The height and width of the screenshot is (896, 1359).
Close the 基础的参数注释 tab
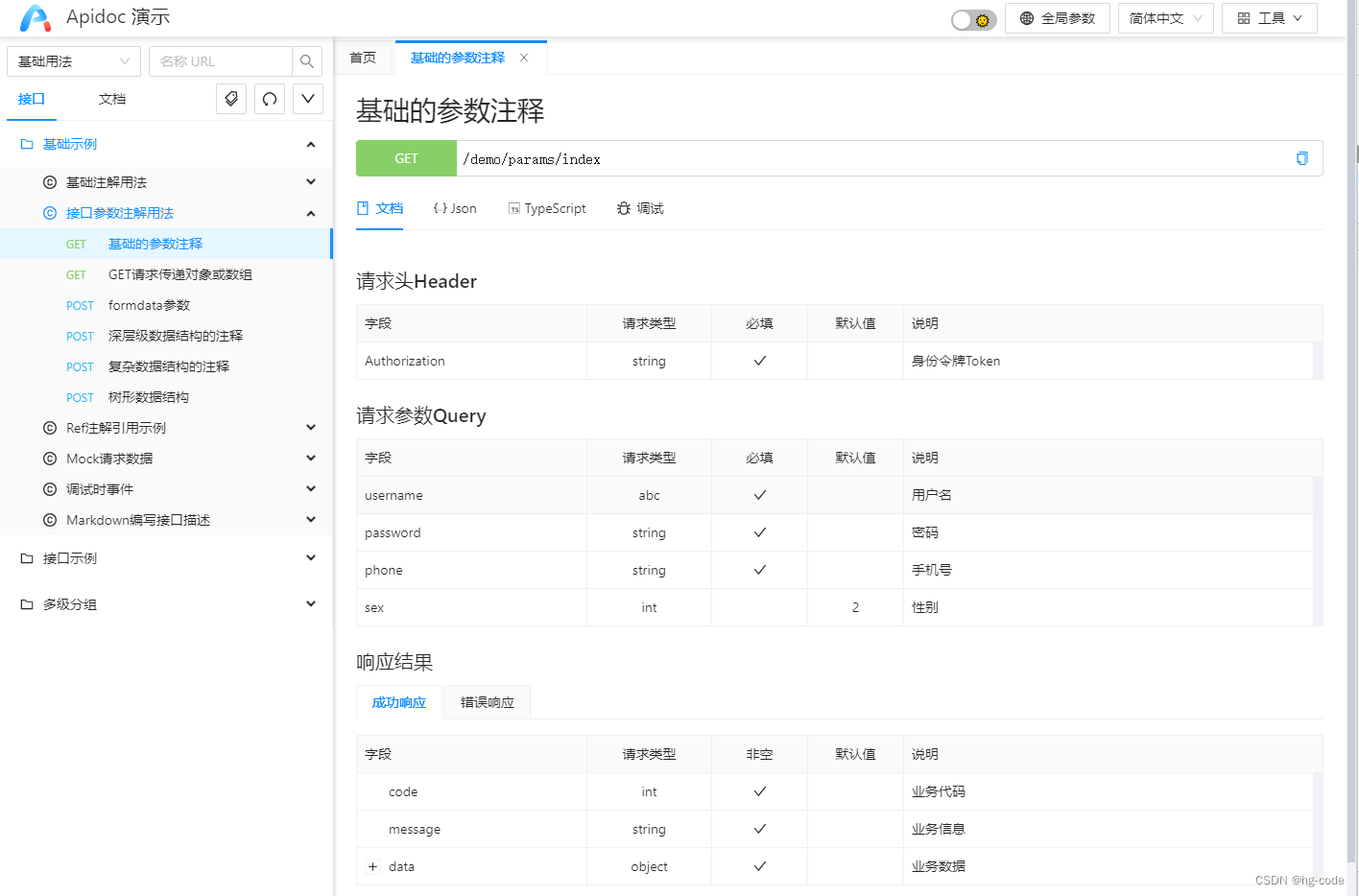(x=524, y=59)
